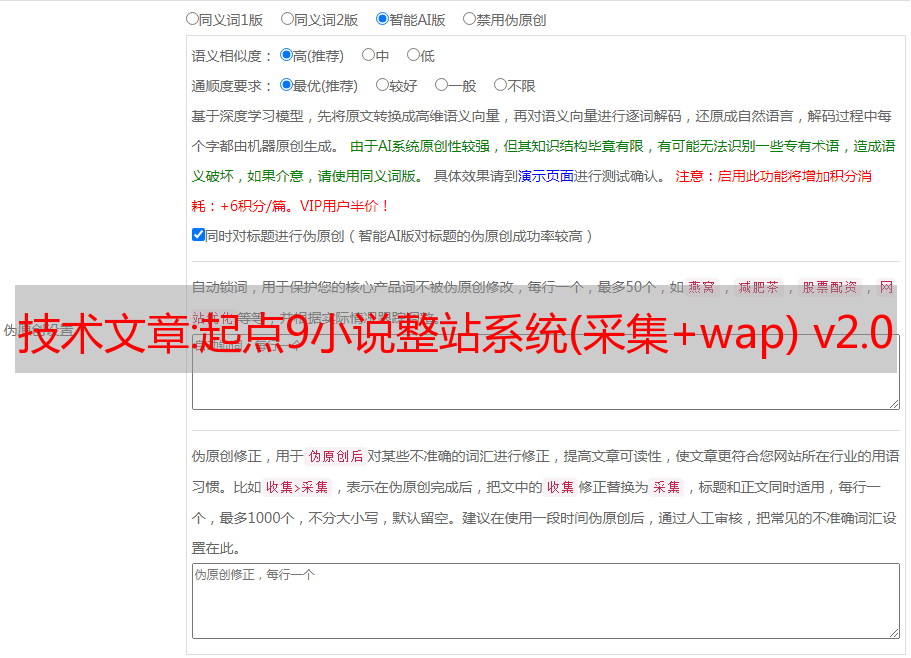Viewport: 911px width, 658px height.
Task: Click the text 进行测试确认。
Action: point(621,176)
